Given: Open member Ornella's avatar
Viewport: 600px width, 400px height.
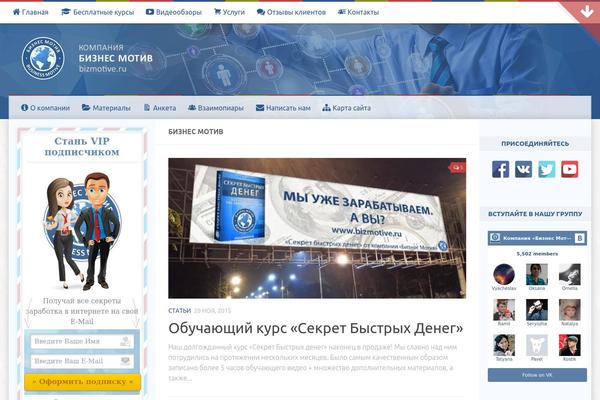Looking at the screenshot, I should point(570,274).
